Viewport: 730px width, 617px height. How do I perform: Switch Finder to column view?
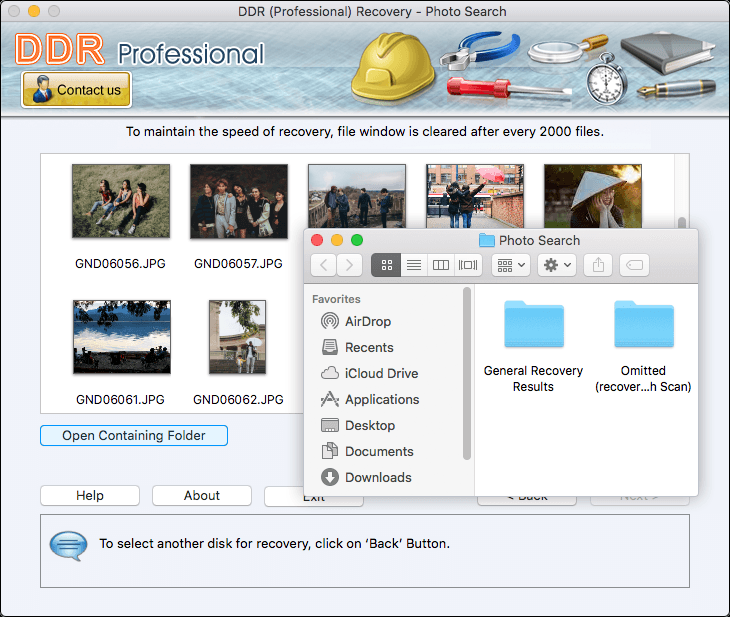(441, 265)
